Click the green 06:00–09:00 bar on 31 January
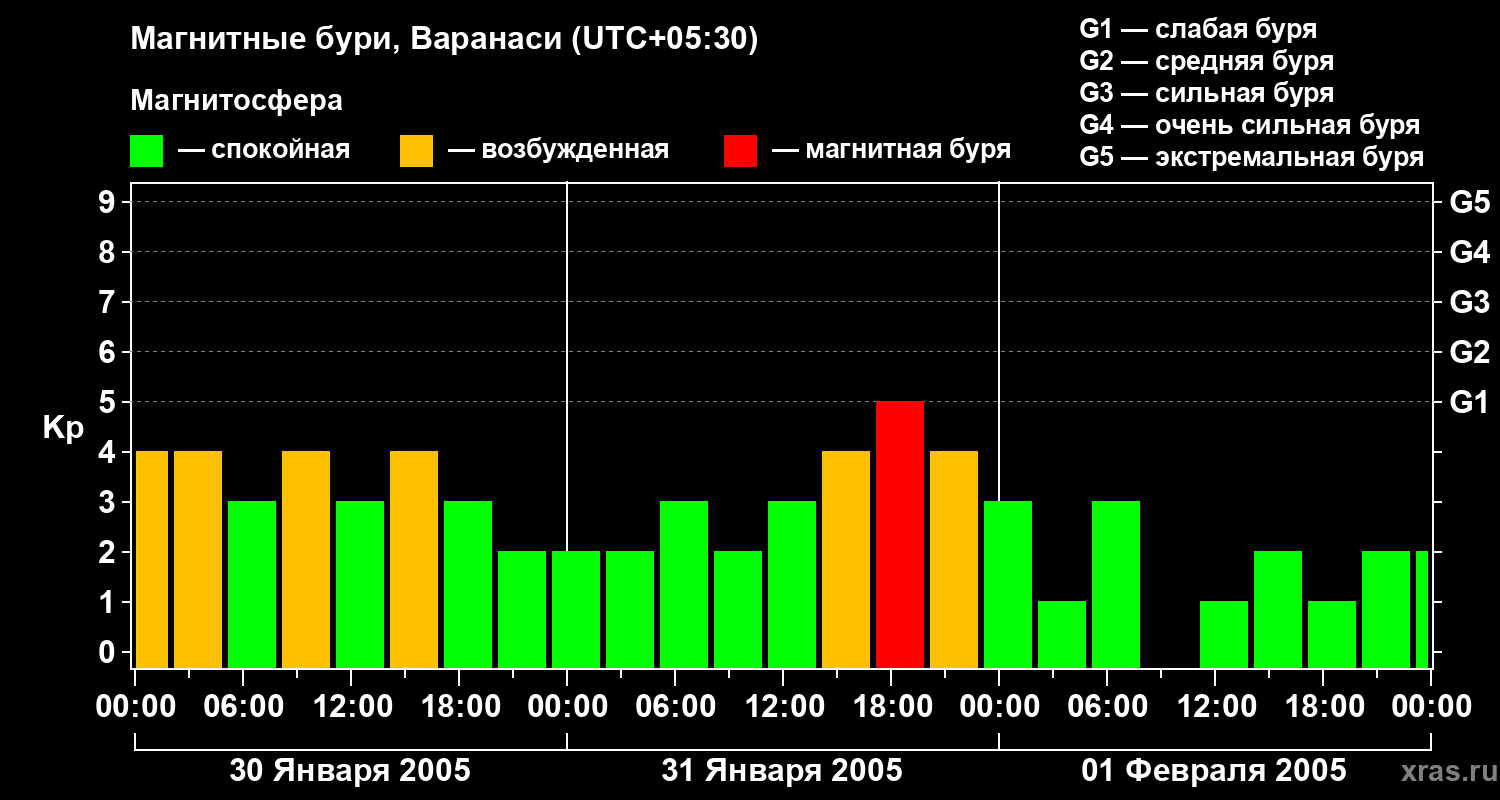 point(684,585)
